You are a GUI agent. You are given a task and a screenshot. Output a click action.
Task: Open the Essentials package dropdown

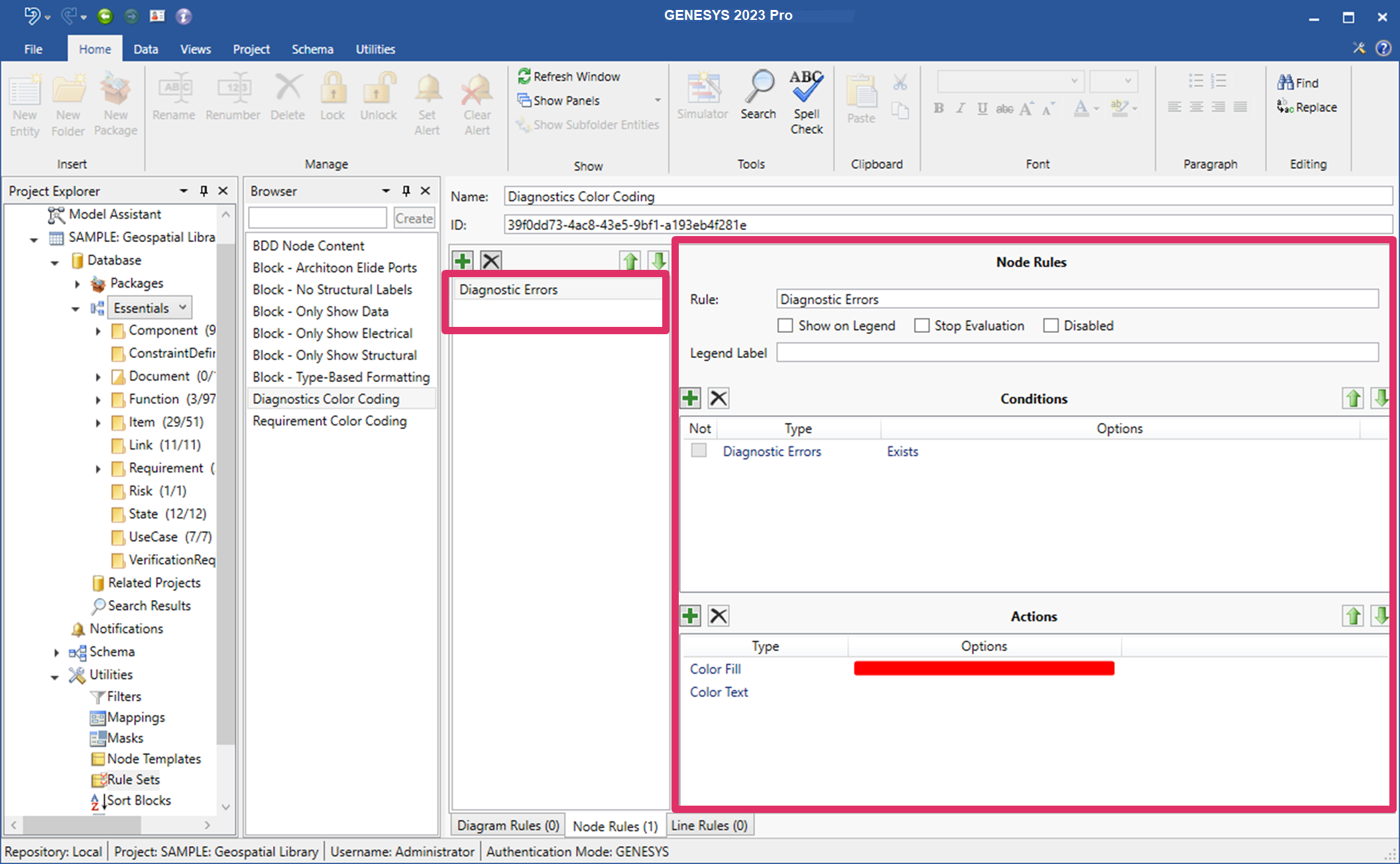[183, 308]
